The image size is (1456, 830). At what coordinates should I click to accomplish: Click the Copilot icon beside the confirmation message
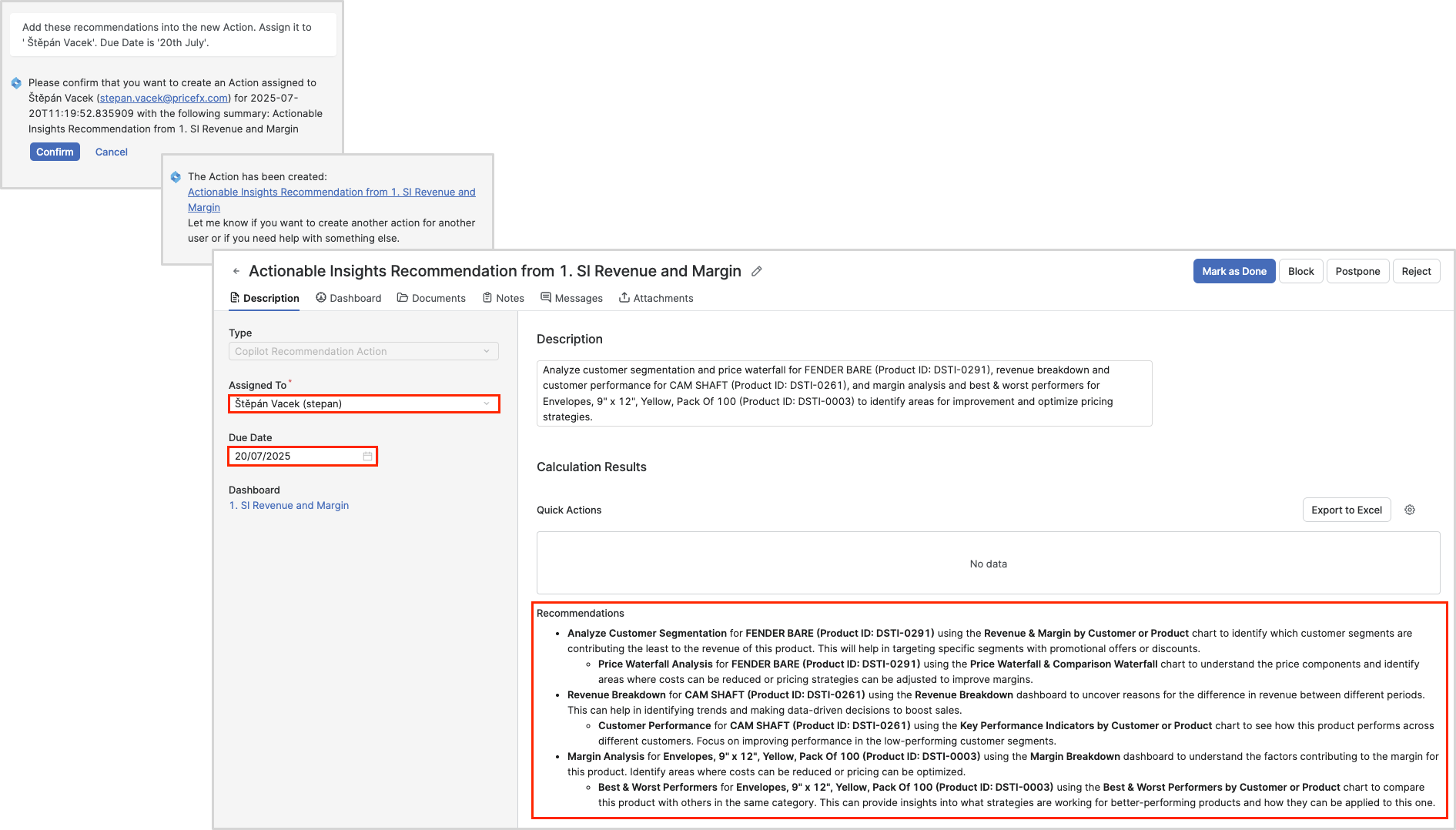click(16, 83)
